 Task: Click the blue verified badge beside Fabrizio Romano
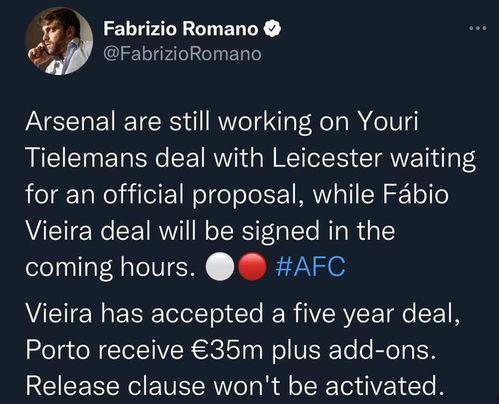(x=273, y=28)
